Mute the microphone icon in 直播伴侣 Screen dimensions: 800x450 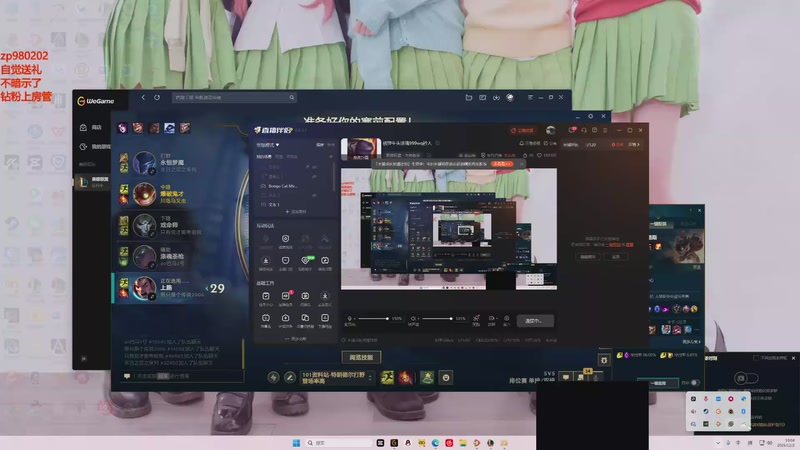tap(349, 318)
